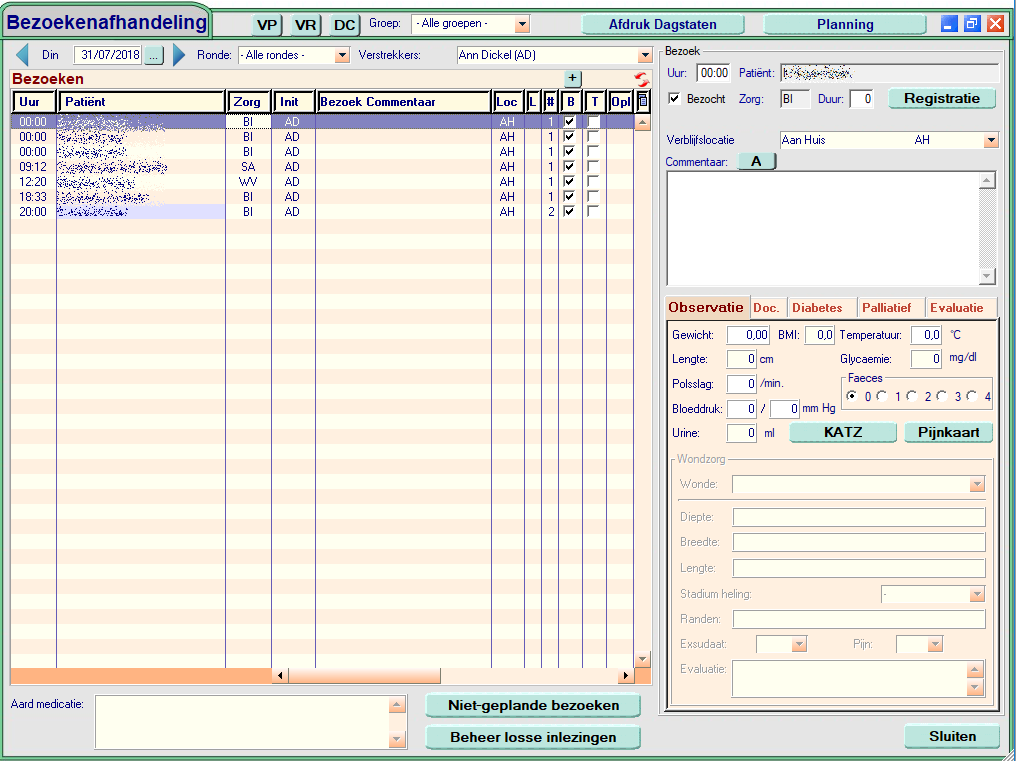Click the VR toolbar button
This screenshot has width=1016, height=761.
click(x=306, y=25)
